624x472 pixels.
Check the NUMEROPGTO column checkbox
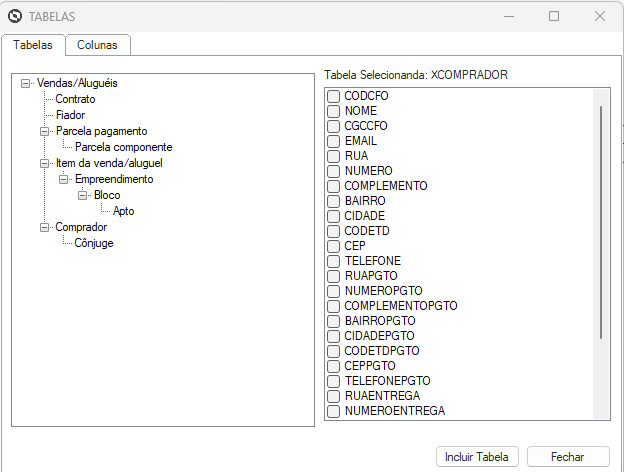click(x=333, y=291)
